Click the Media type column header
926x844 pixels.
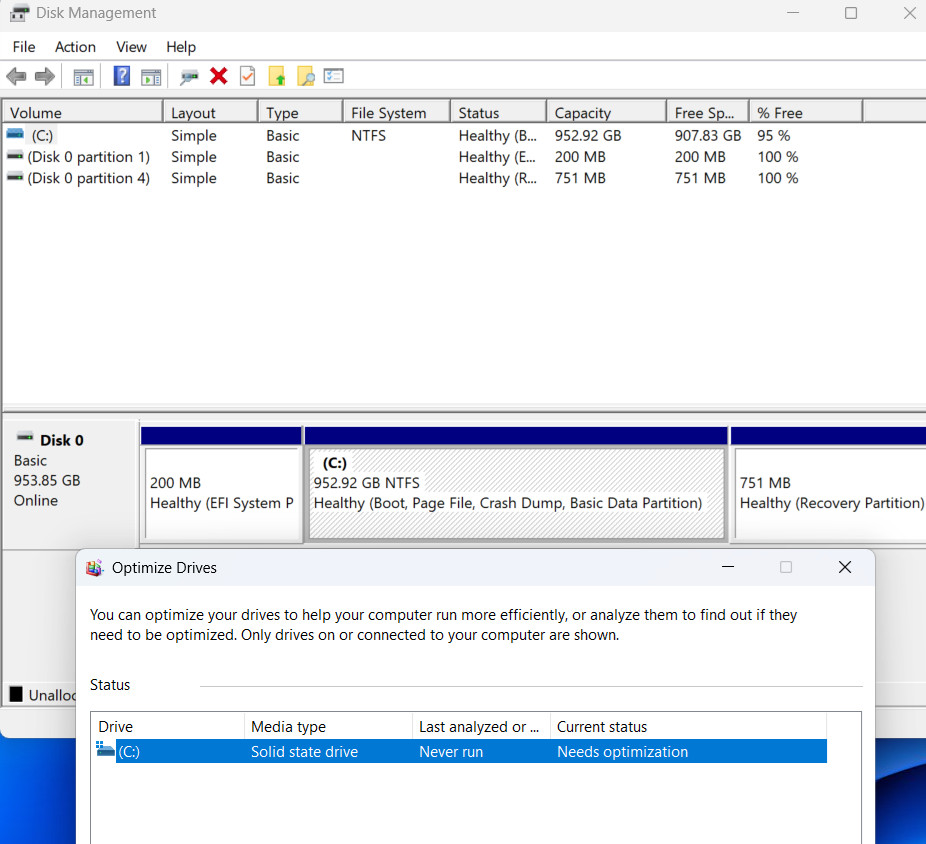pyautogui.click(x=328, y=726)
